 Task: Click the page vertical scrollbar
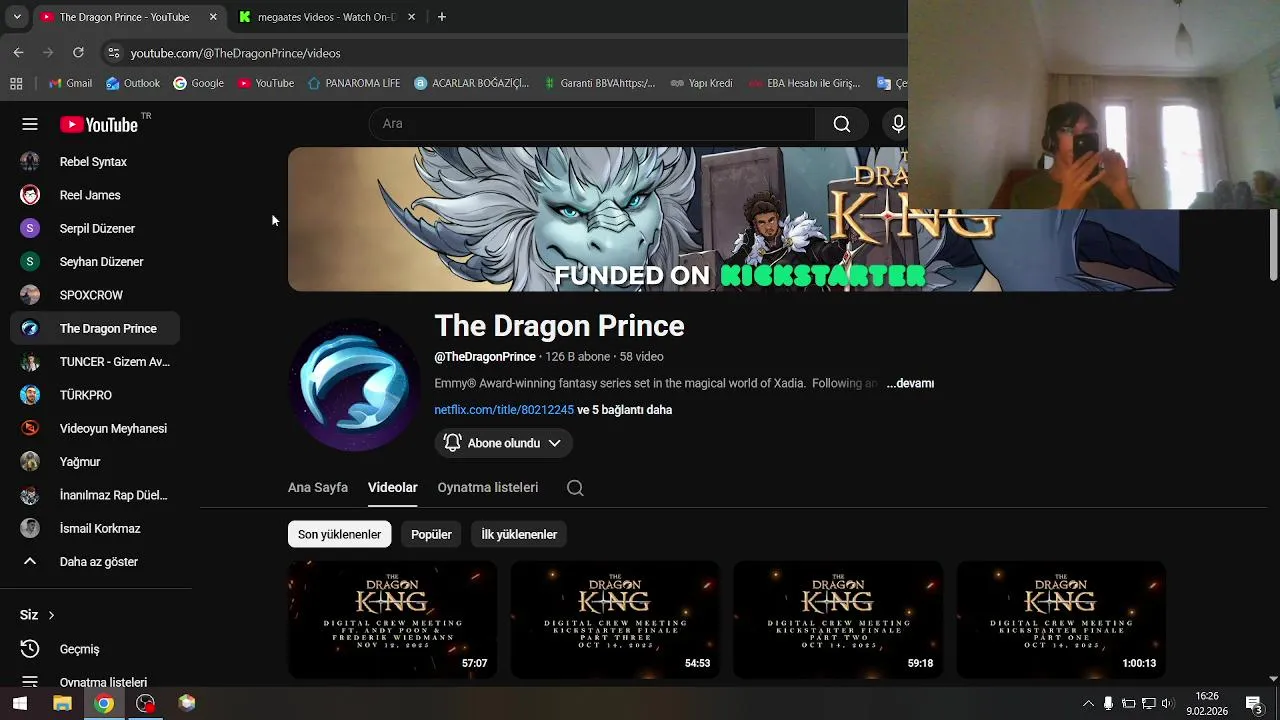point(1273,246)
